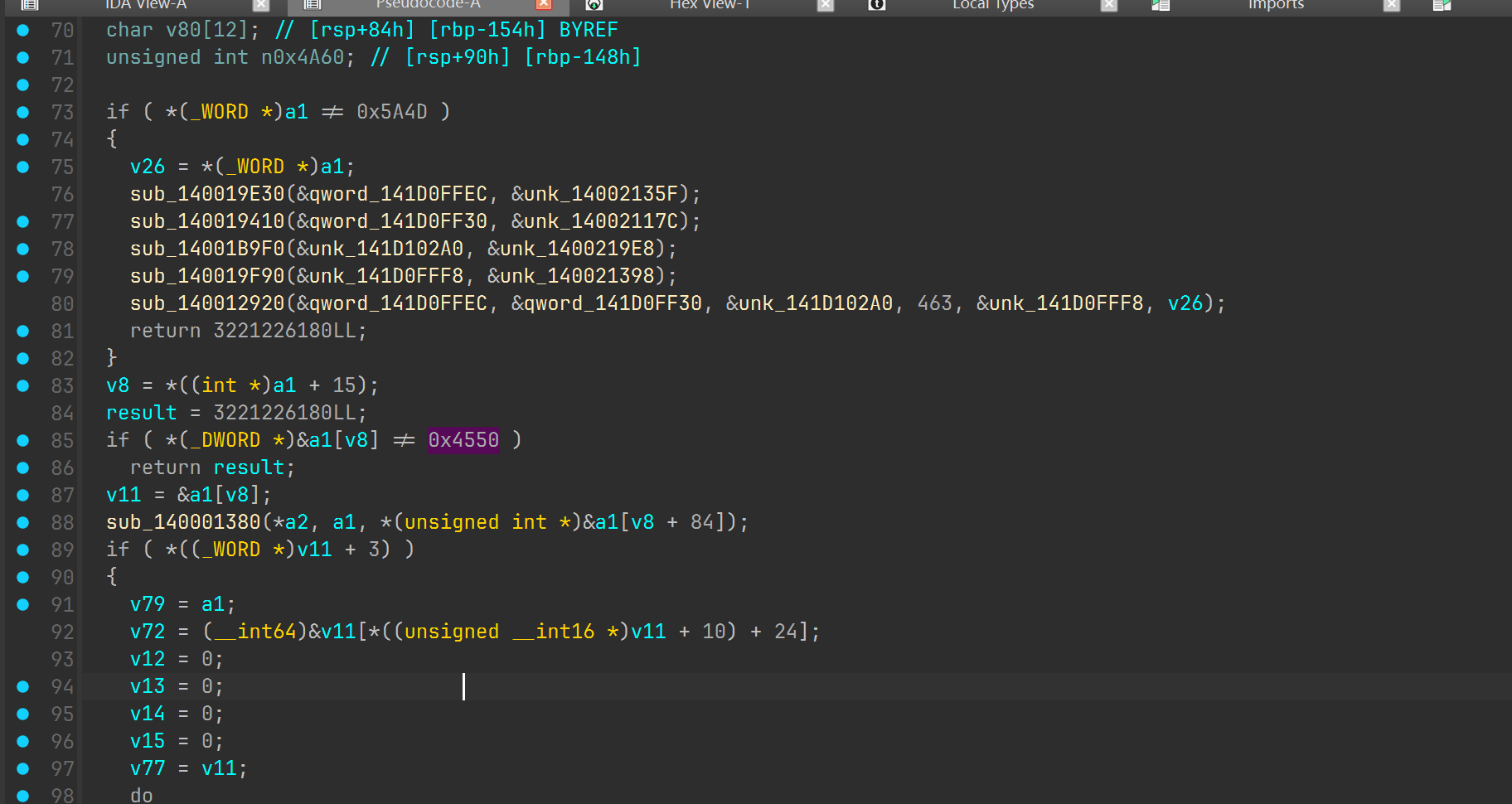Click the 0x5A4D constant on line 73
This screenshot has width=1512, height=804.
[392, 112]
